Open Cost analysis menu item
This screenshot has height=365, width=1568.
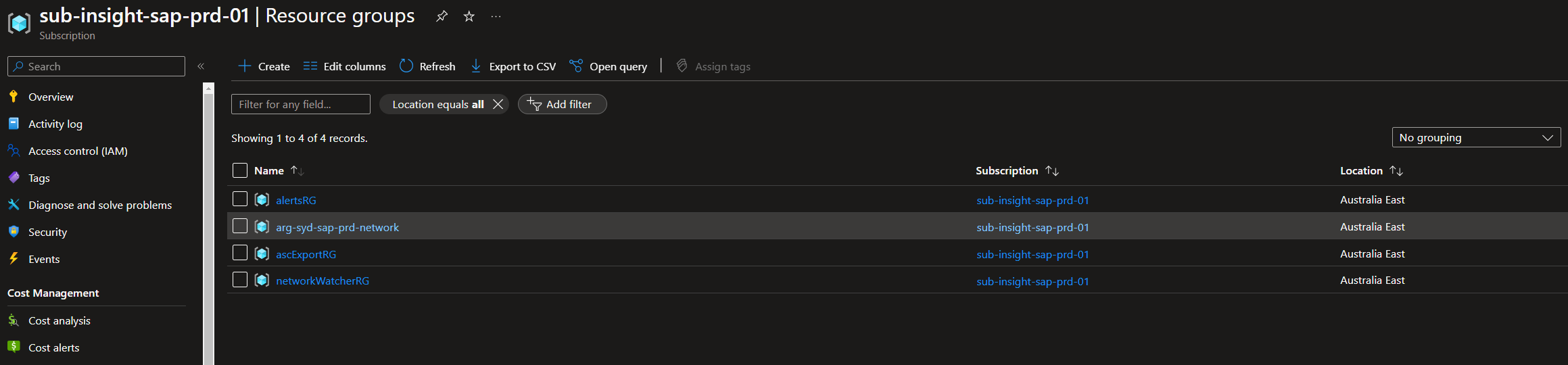coord(60,320)
